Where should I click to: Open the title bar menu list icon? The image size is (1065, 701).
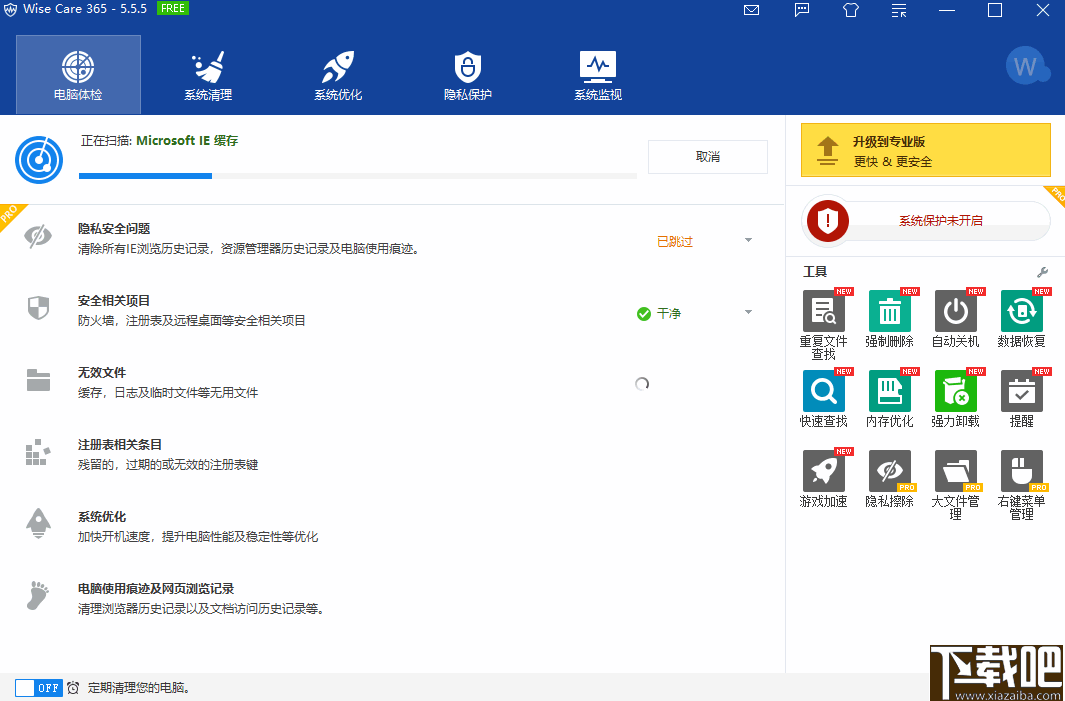click(899, 10)
